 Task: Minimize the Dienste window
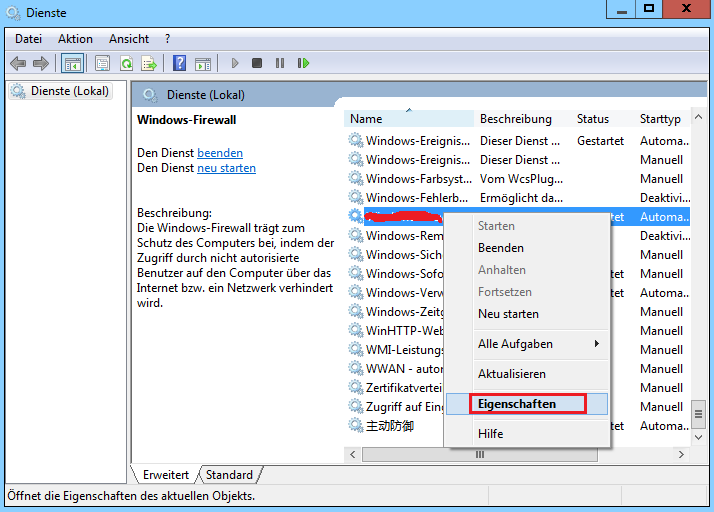click(621, 10)
